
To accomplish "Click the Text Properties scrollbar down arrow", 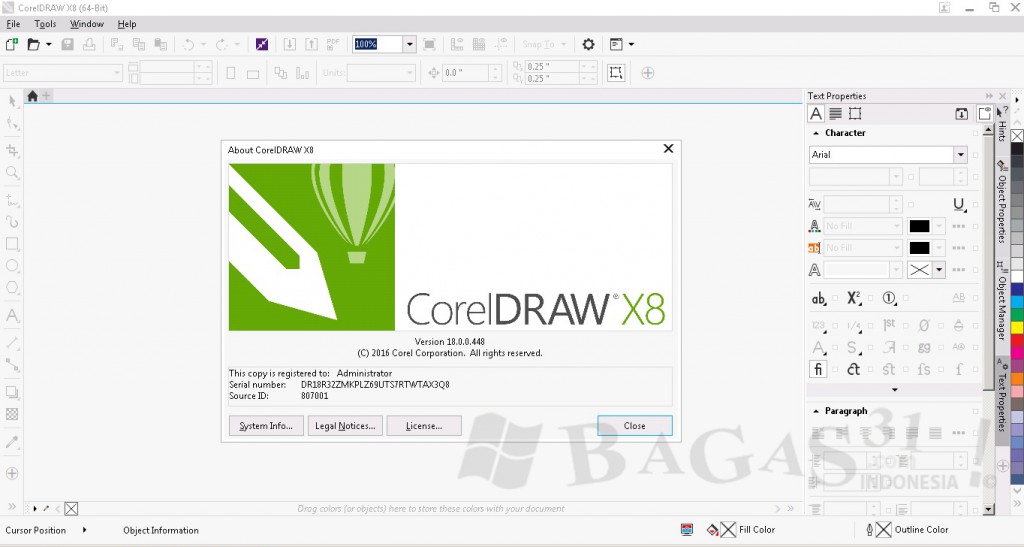I will tap(988, 509).
